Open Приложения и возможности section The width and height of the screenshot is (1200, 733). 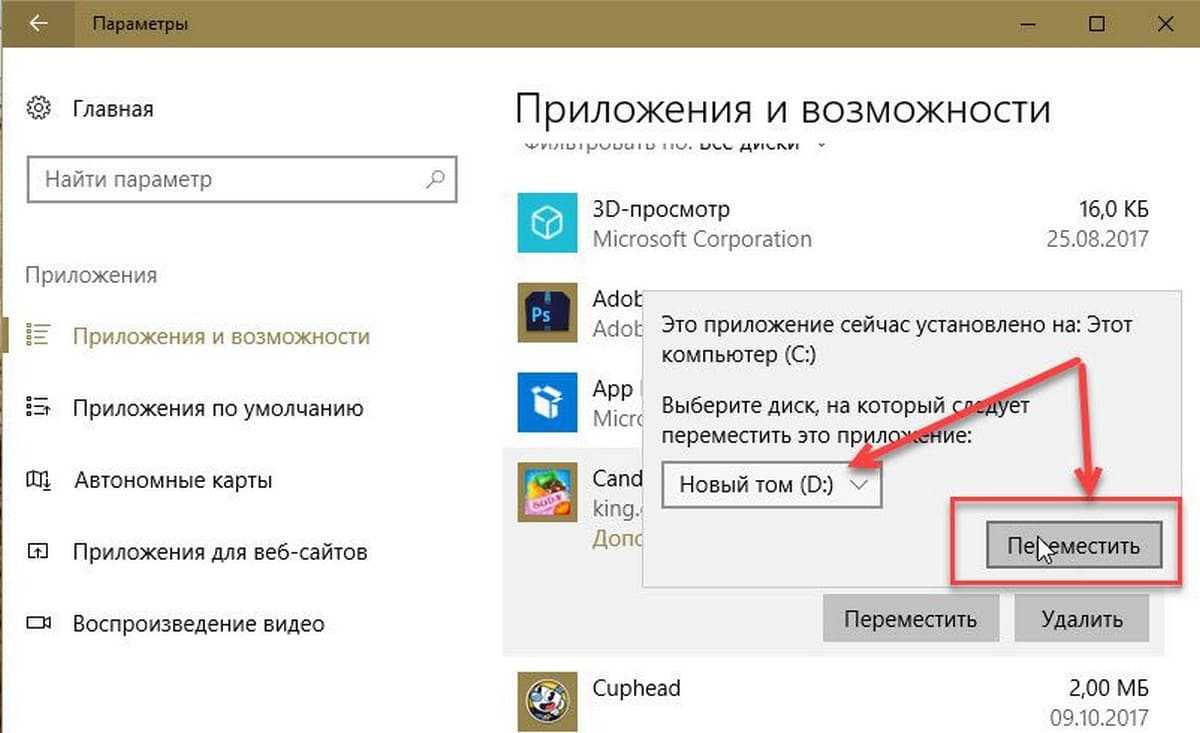tap(221, 337)
